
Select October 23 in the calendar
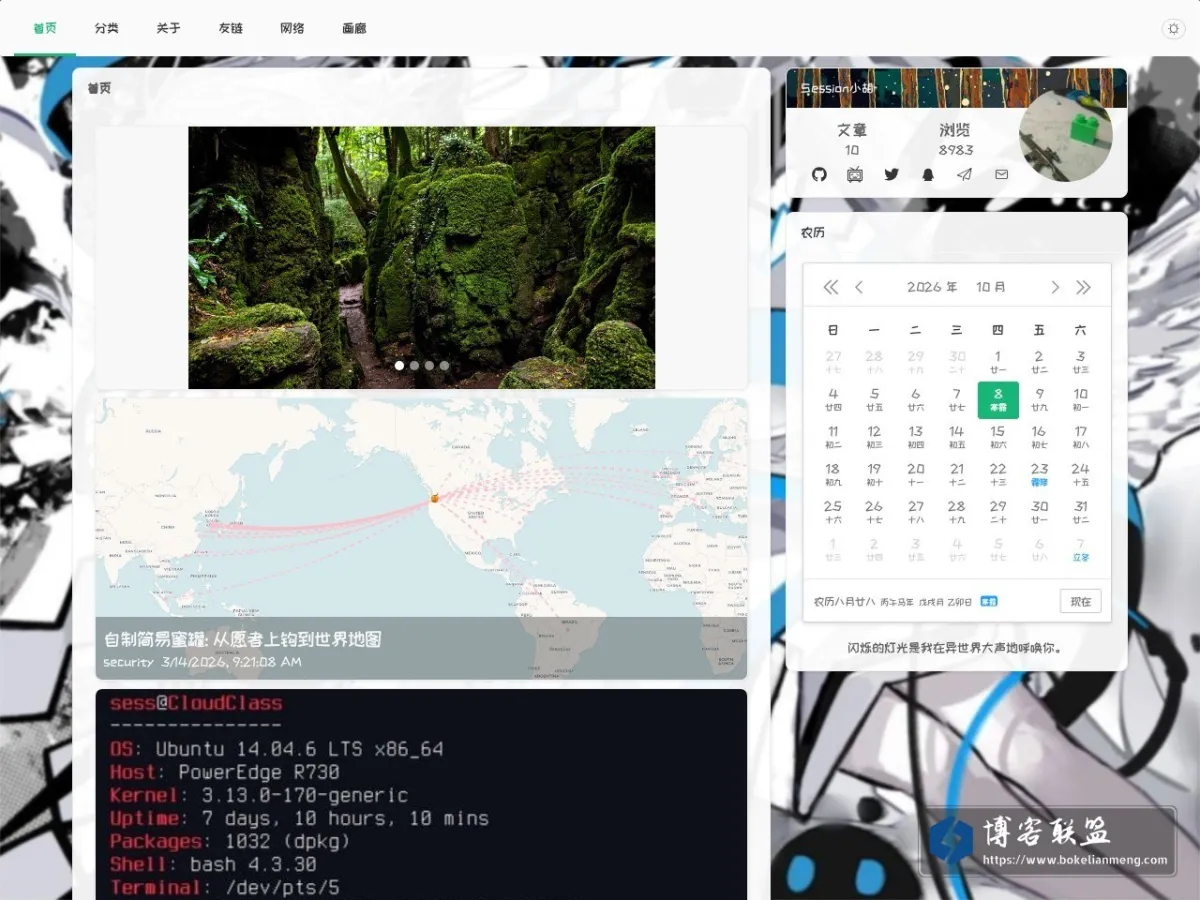[1040, 474]
